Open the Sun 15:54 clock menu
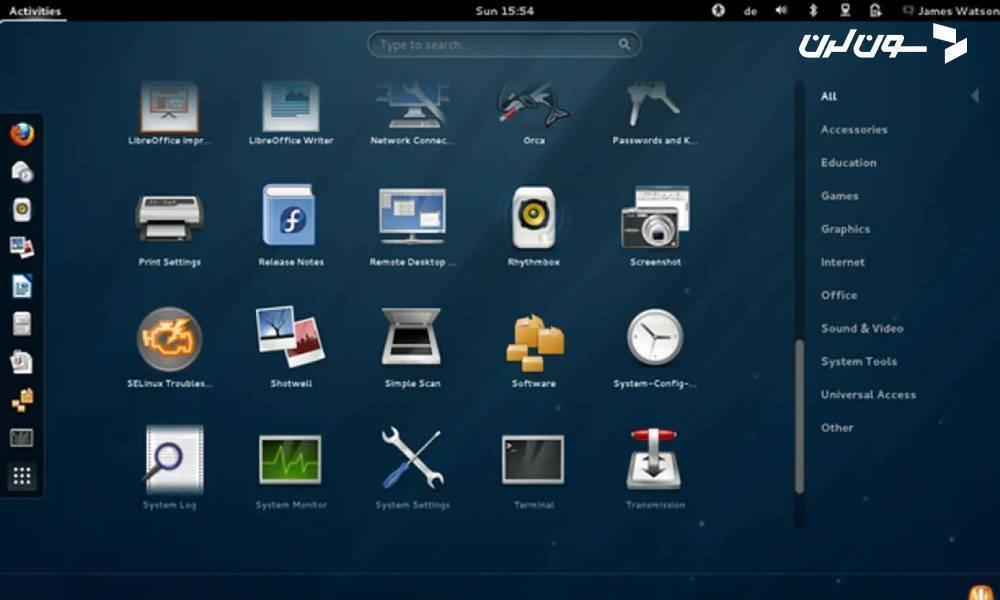1000x600 pixels. [x=504, y=11]
